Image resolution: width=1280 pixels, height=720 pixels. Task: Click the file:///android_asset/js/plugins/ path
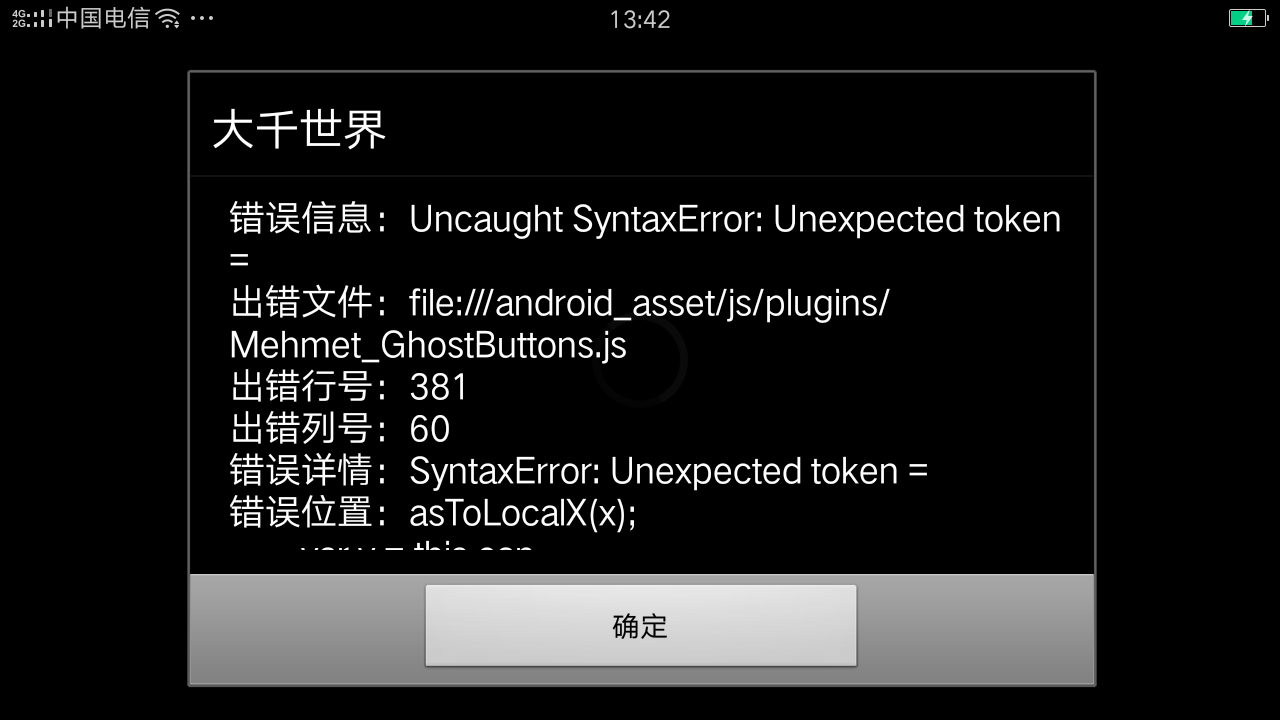click(649, 303)
